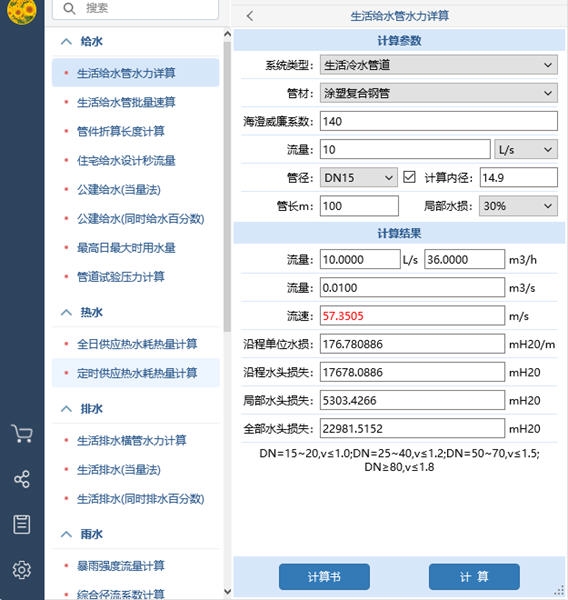The image size is (568, 600).
Task: Select 公建给水(当量法) menu item
Action: click(135, 189)
